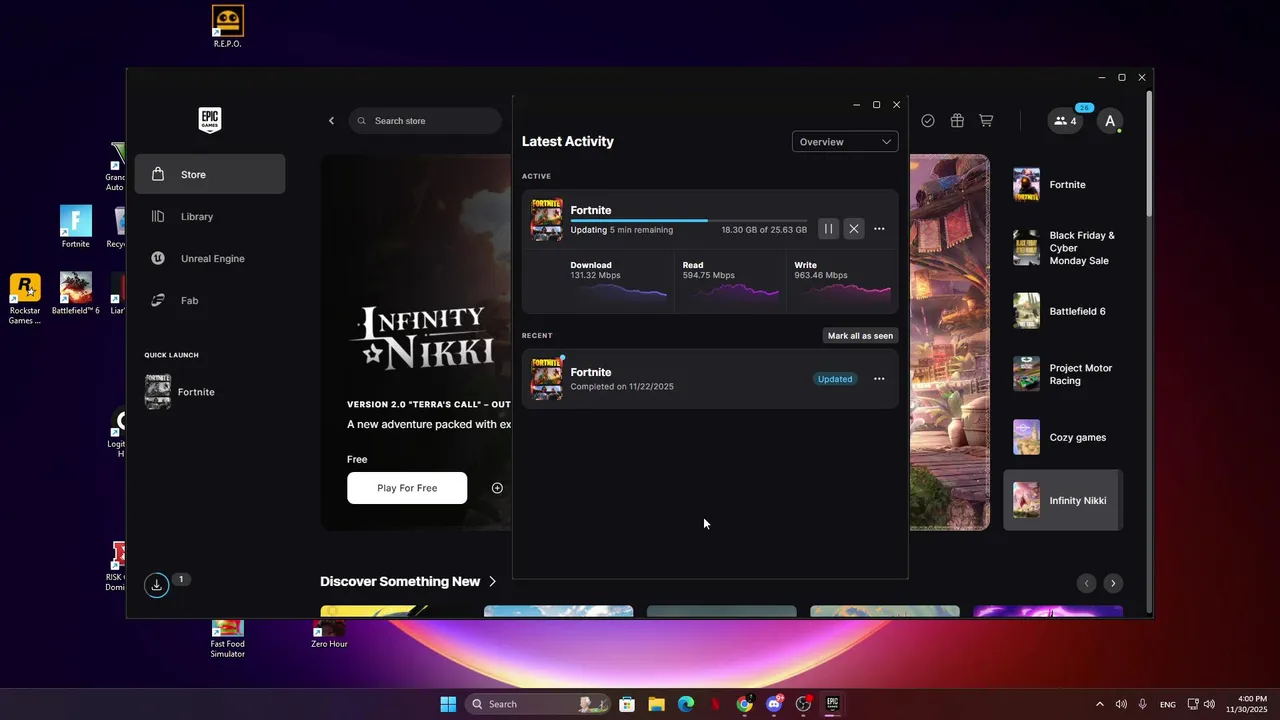Image resolution: width=1280 pixels, height=720 pixels.
Task: Open Battlefield 6 desktop shortcut
Action: point(76,294)
